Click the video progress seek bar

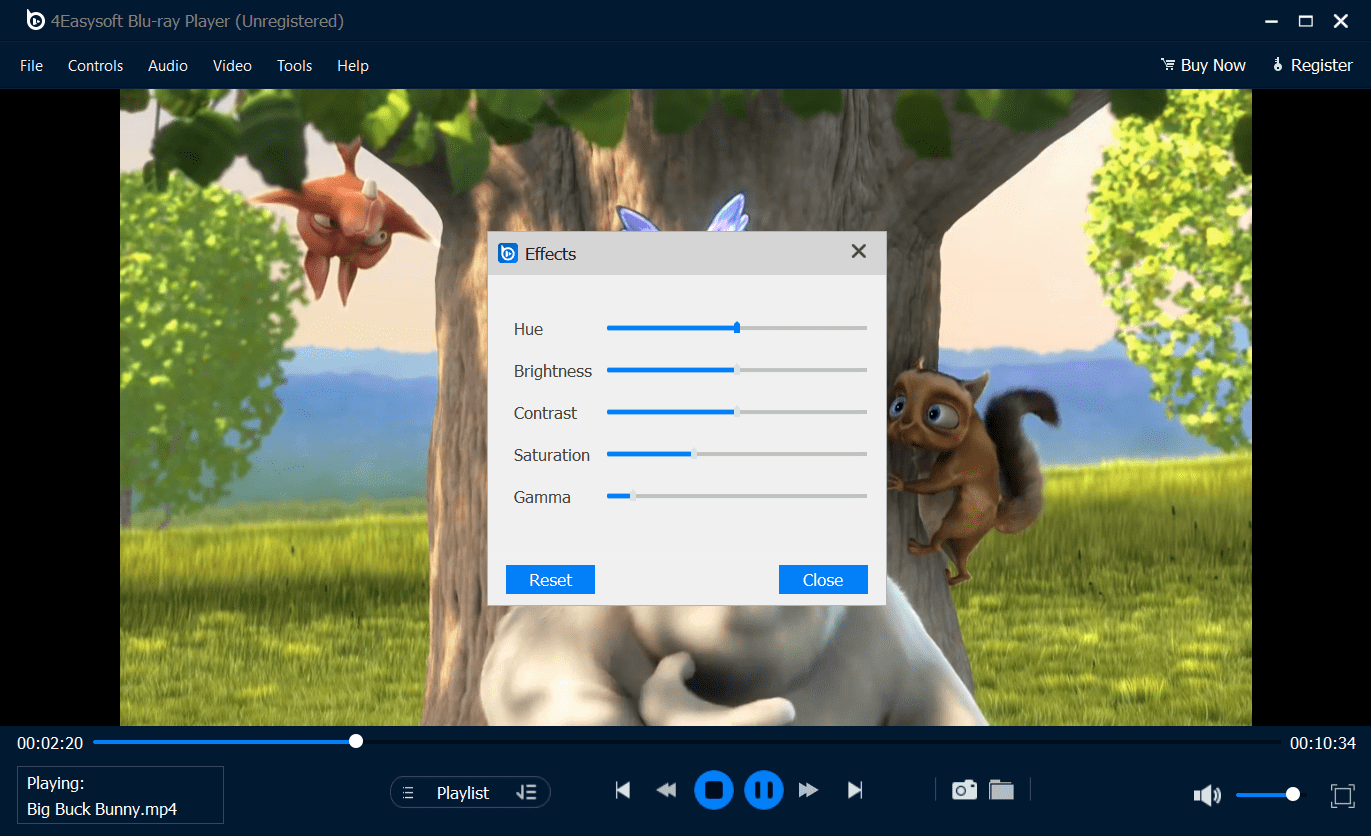[x=687, y=742]
